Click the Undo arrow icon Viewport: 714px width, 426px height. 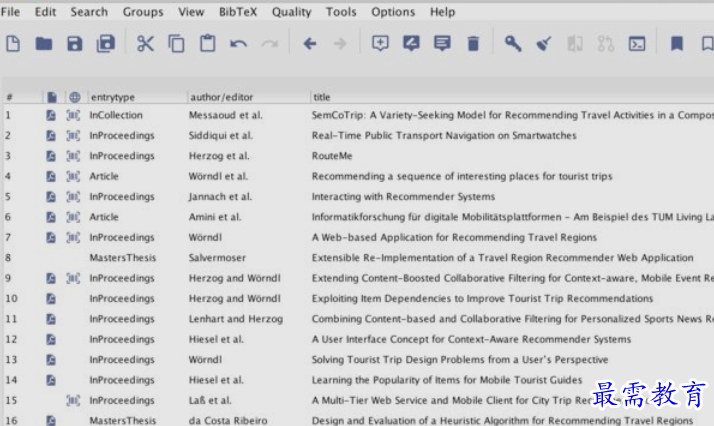238,43
